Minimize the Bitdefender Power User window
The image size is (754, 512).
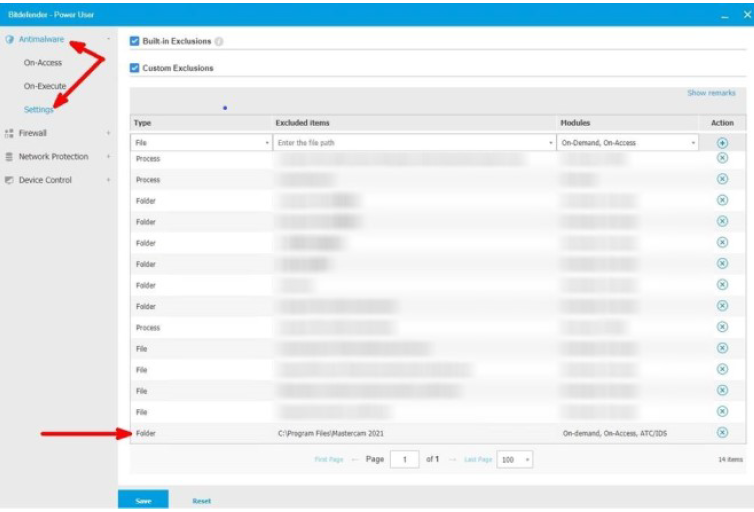click(725, 16)
